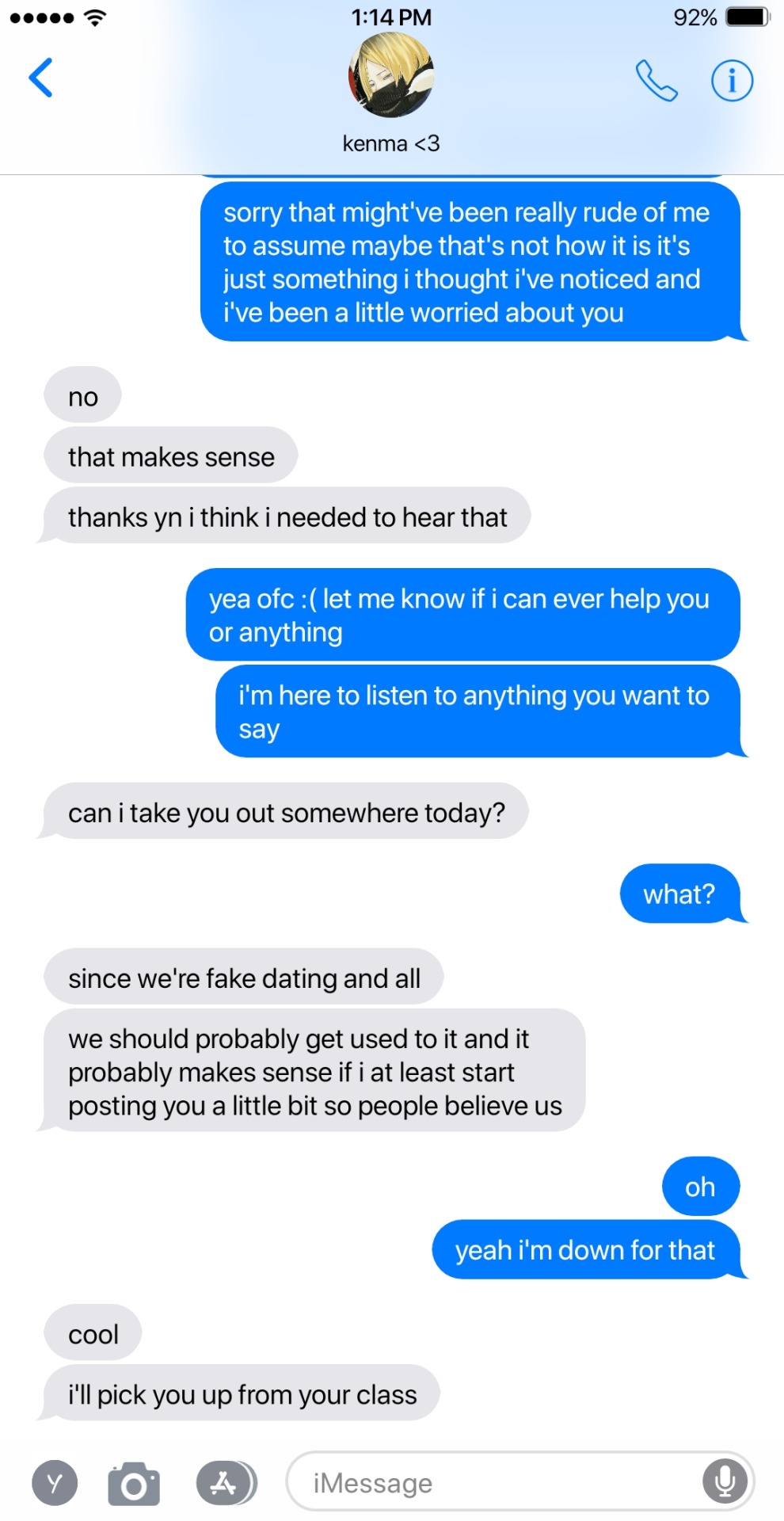Screen dimensions: 784x1521
Task: Tap the "can i take you out somewhere today?" message
Action: [286, 811]
